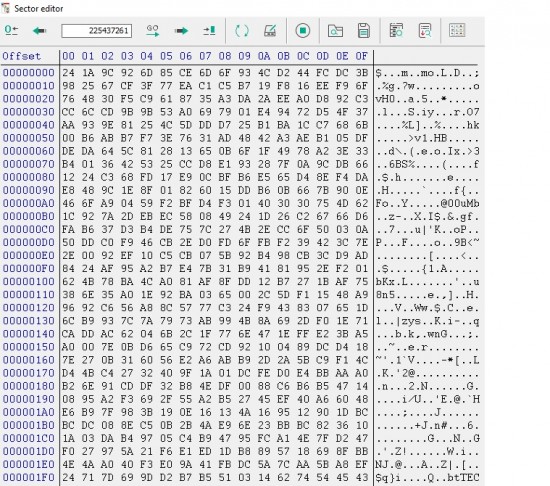Viewport: 550px width, 486px height.
Task: Click byte 5C in row 00000060
Action: [127, 151]
